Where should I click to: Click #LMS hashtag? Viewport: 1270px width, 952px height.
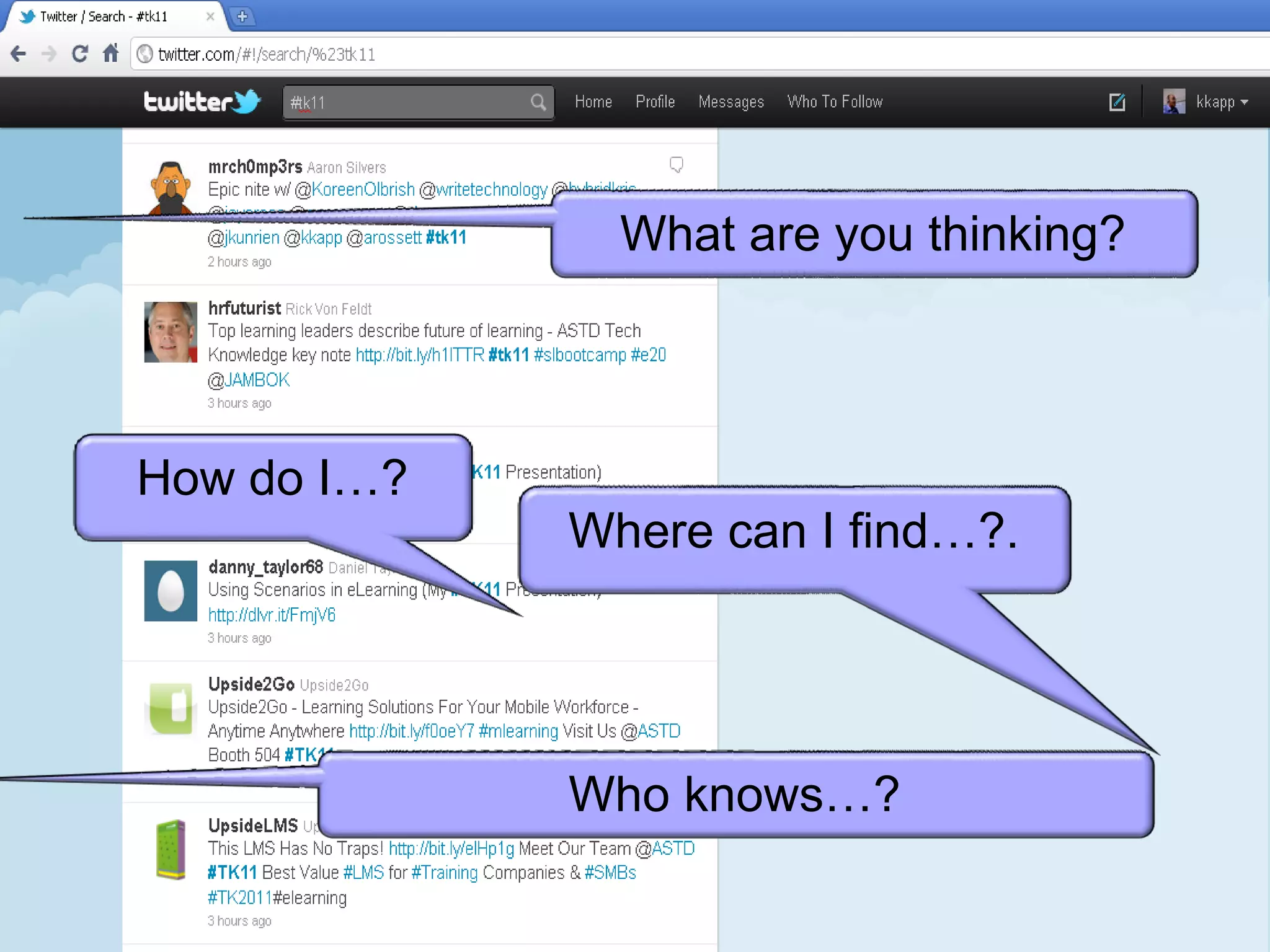pyautogui.click(x=364, y=873)
